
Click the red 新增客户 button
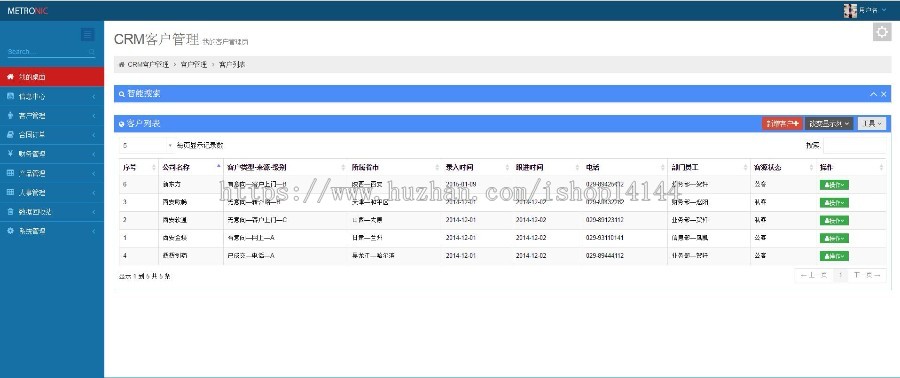[x=782, y=123]
